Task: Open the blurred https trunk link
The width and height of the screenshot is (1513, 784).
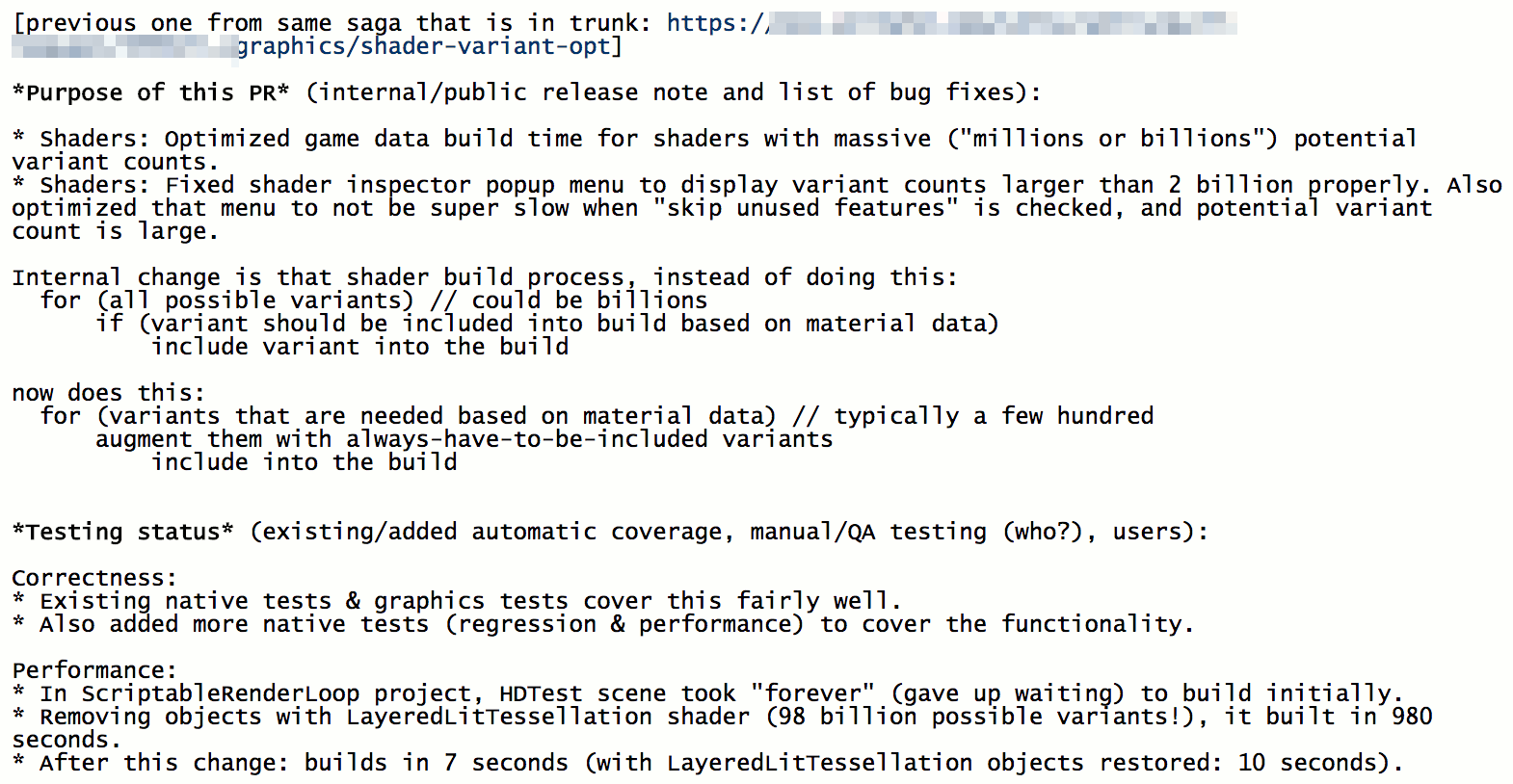Action: pos(951,23)
